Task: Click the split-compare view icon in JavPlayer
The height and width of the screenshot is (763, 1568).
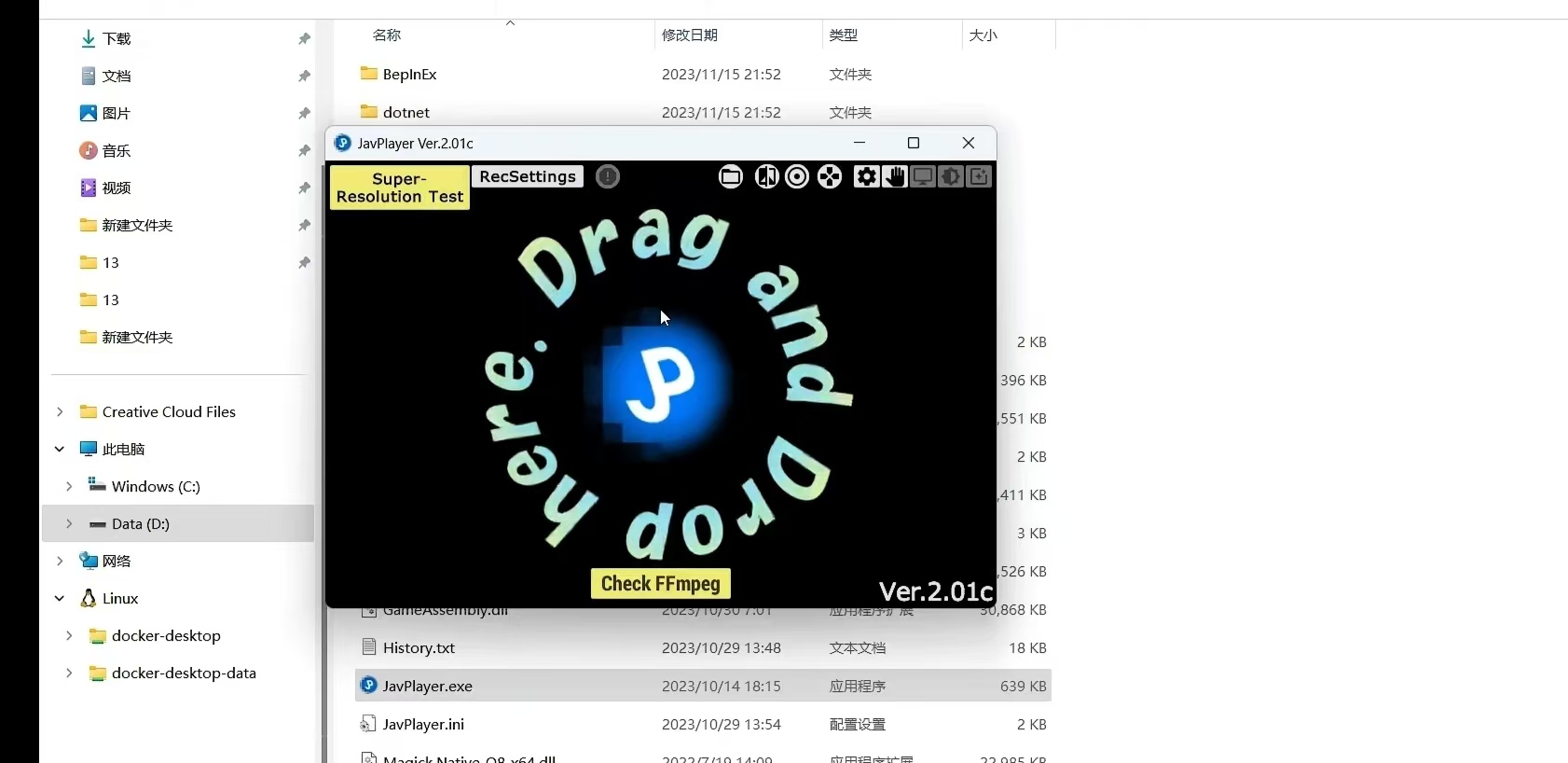Action: (x=766, y=176)
